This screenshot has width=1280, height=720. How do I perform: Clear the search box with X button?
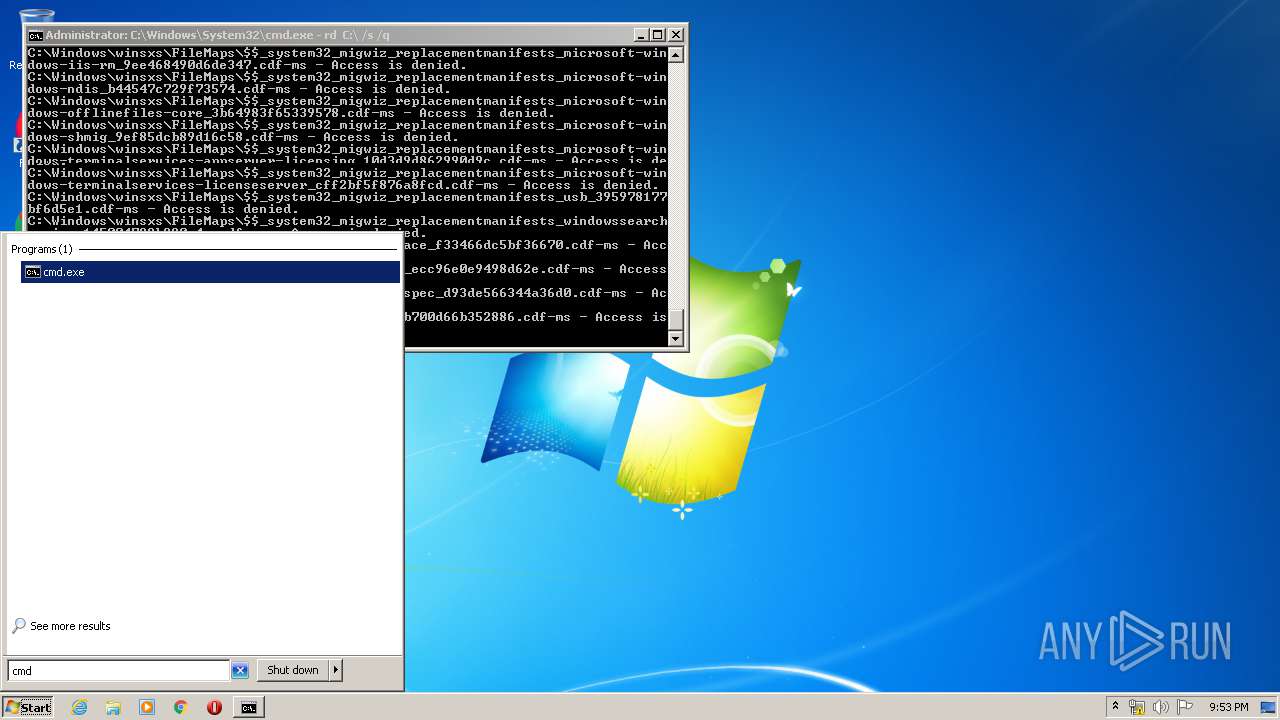(x=240, y=671)
